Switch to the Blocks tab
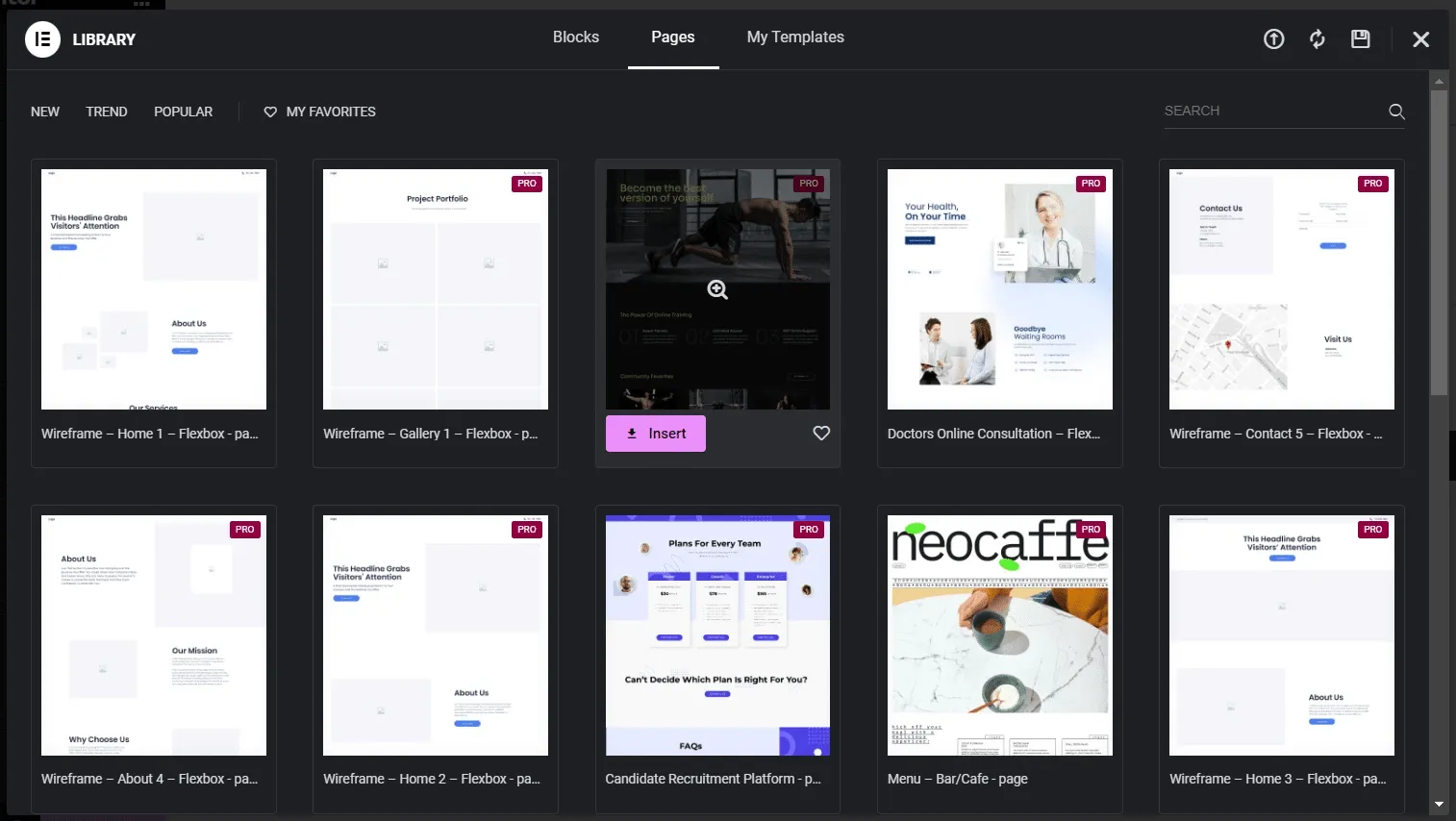 (x=576, y=37)
